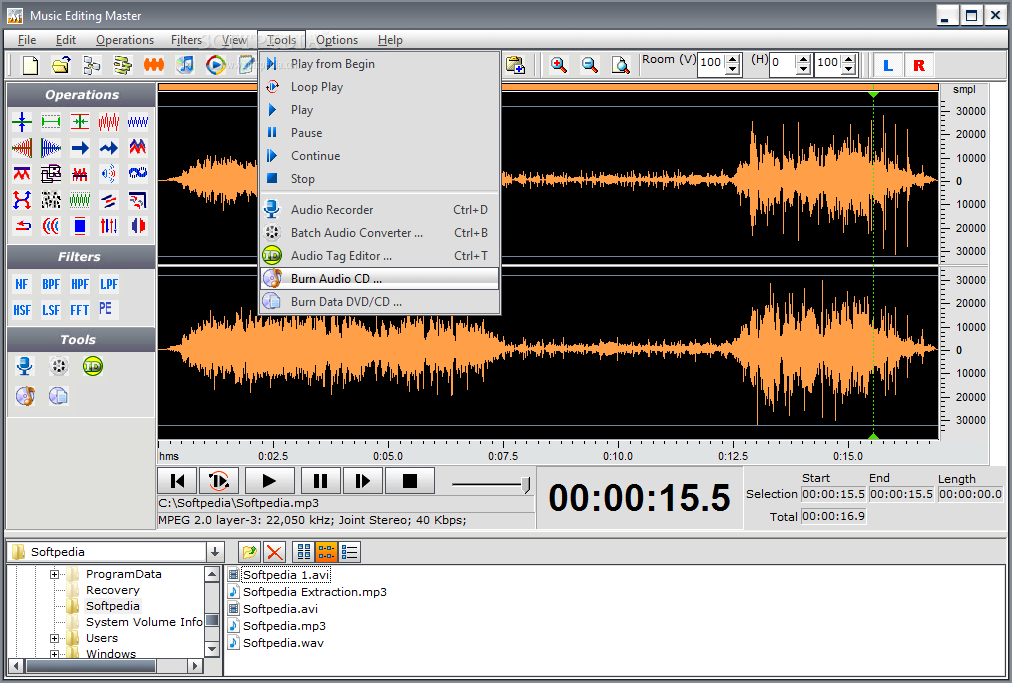The image size is (1012, 683).
Task: Open the Options menu
Action: click(337, 40)
